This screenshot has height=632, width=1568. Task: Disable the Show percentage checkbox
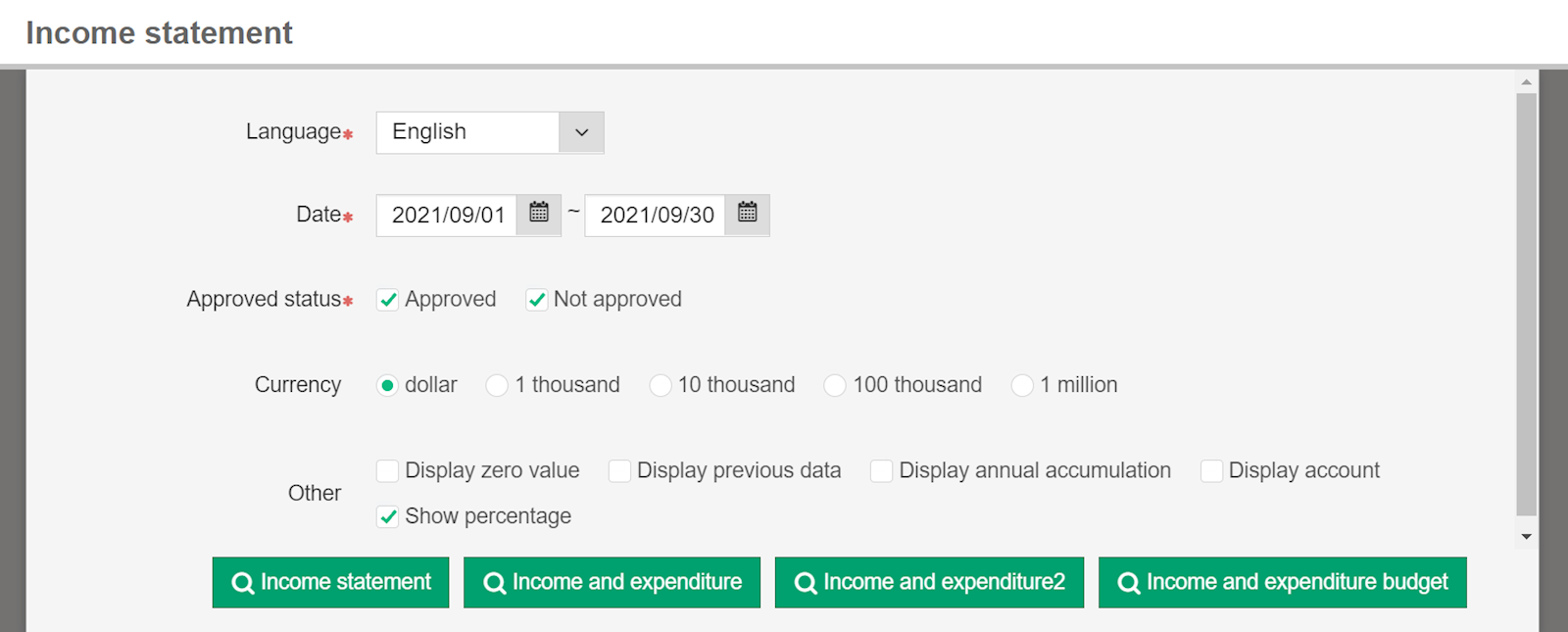click(x=388, y=516)
